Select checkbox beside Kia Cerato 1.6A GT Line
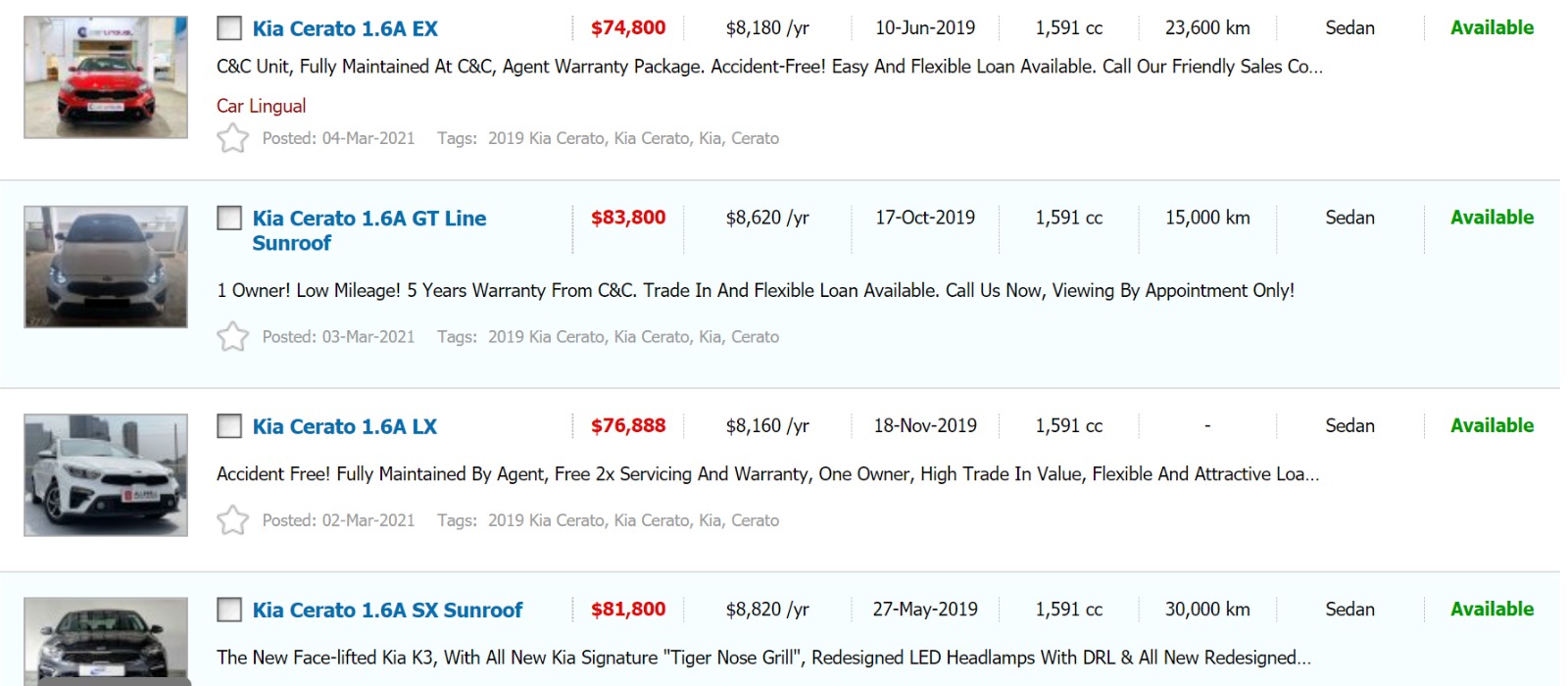1568x686 pixels. [229, 218]
